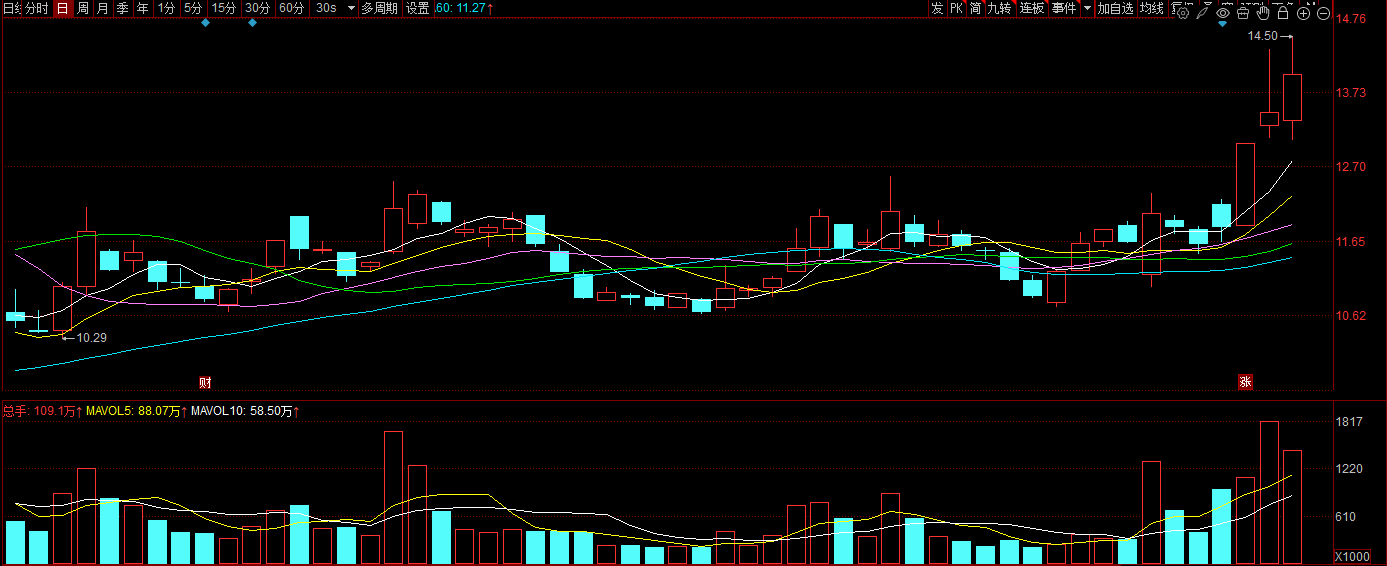Select the hand pan tool icon

(1262, 13)
